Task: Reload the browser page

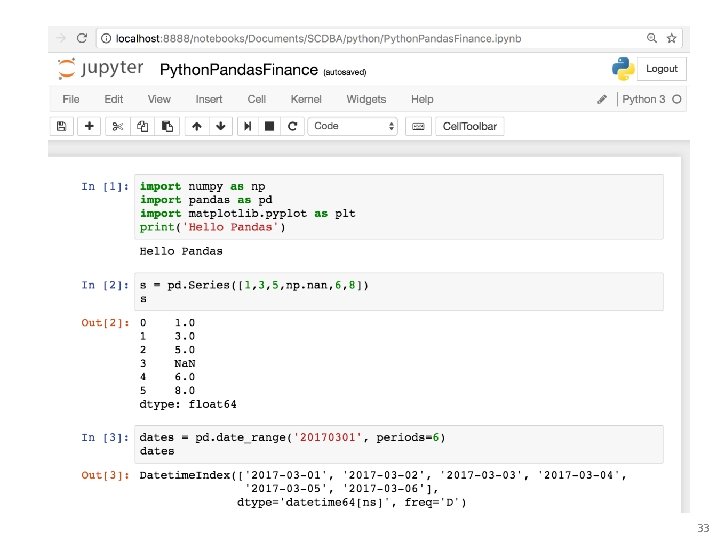Action: click(x=82, y=38)
